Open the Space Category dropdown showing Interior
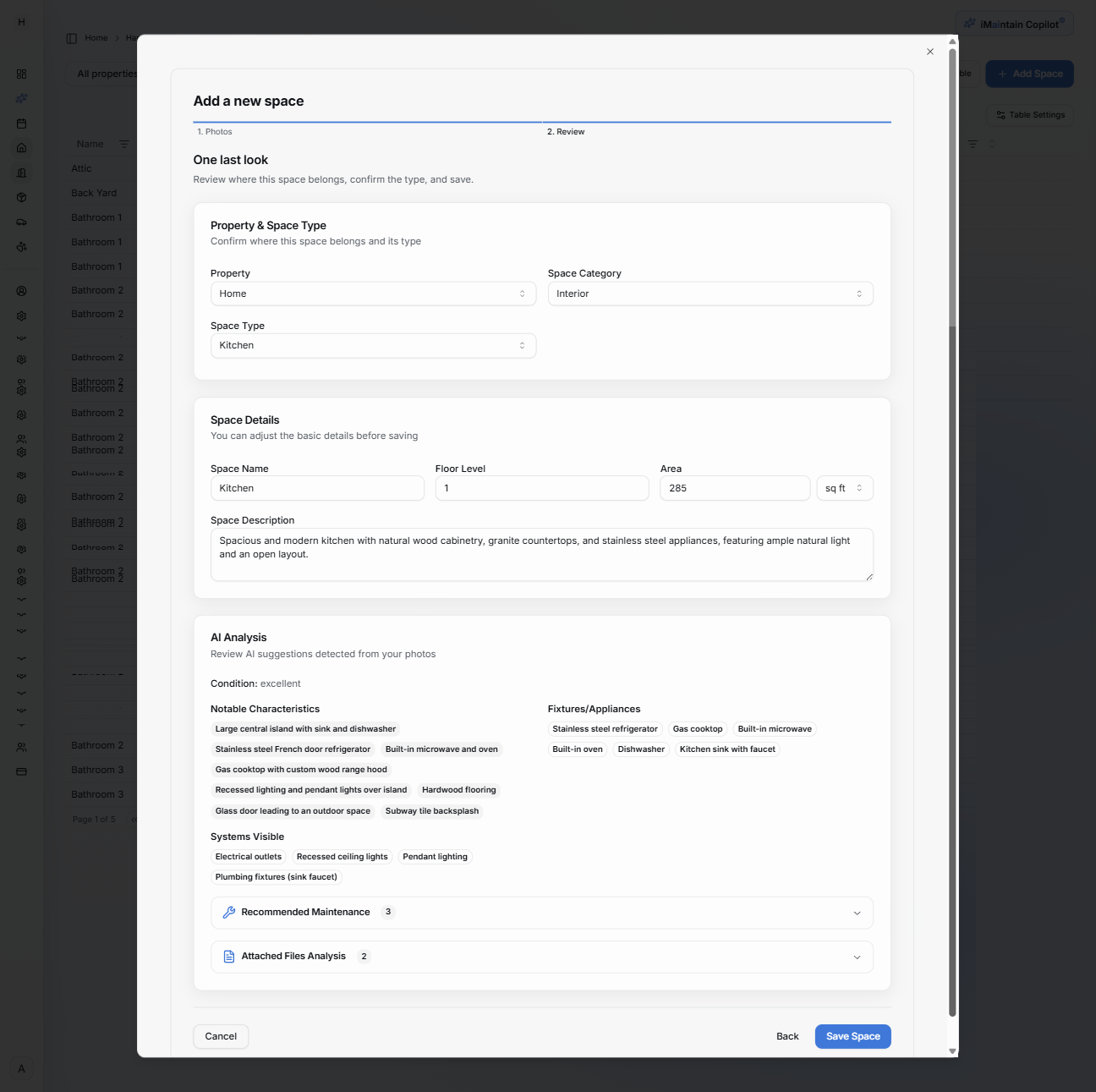Viewport: 1096px width, 1092px height. pos(710,294)
